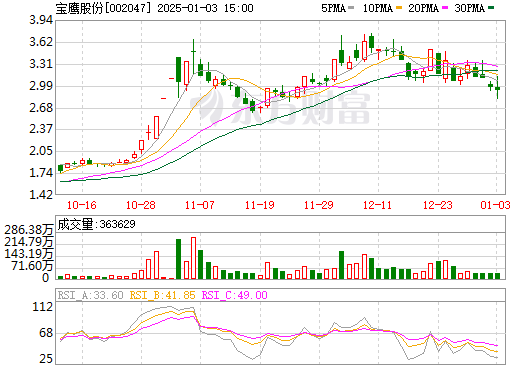520x365 pixels.
Task: Click the 68 RSI axis label
Action: pyautogui.click(x=46, y=333)
